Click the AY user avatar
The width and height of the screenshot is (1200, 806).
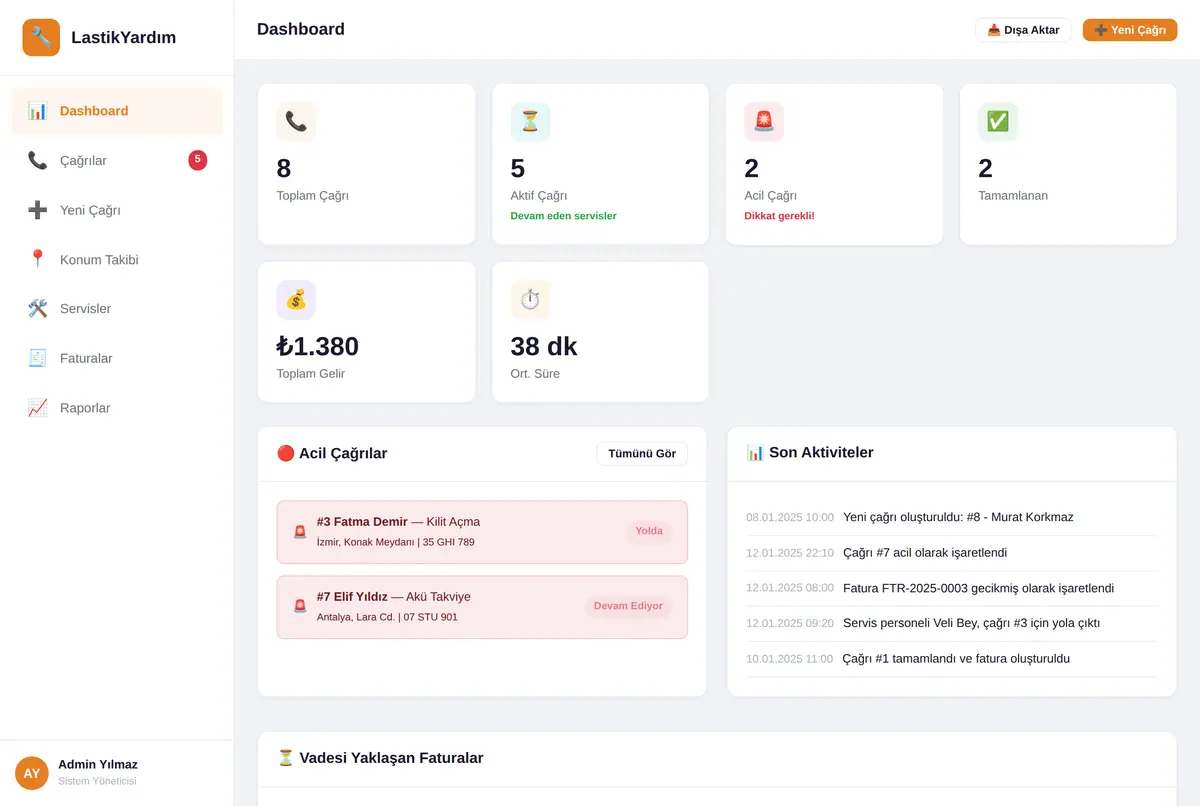tap(32, 773)
